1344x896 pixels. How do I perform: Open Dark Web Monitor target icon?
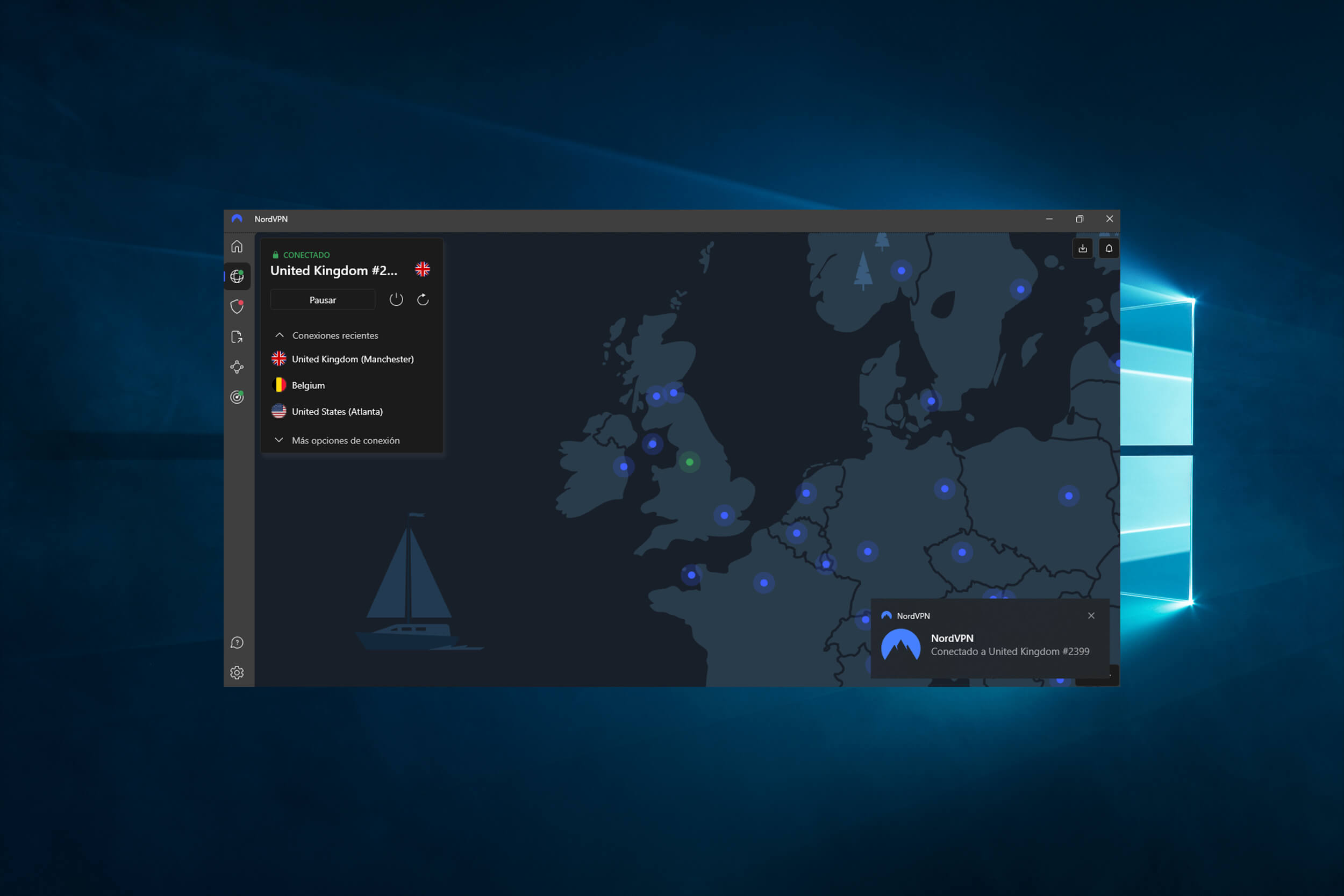[x=237, y=397]
